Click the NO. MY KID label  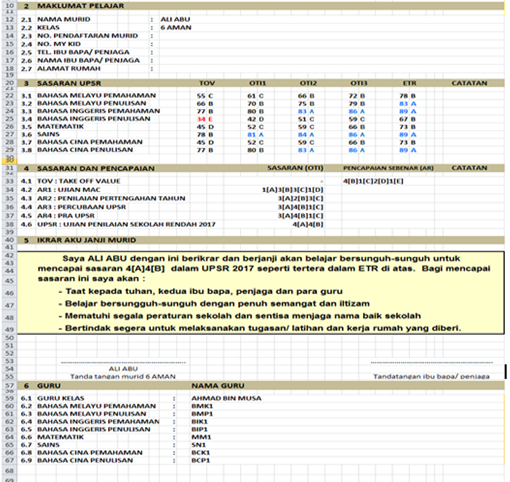(59, 44)
